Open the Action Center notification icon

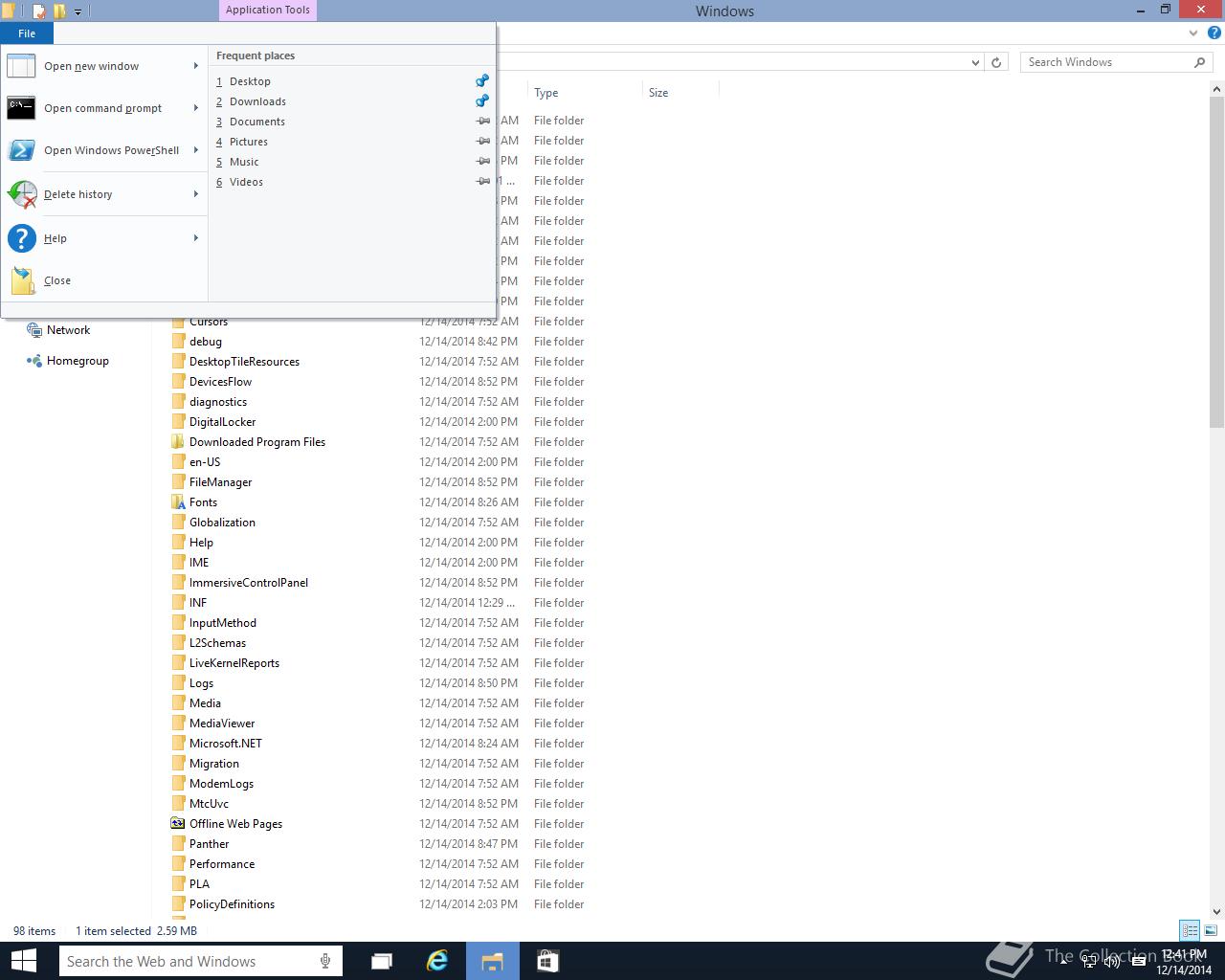pyautogui.click(x=1139, y=962)
